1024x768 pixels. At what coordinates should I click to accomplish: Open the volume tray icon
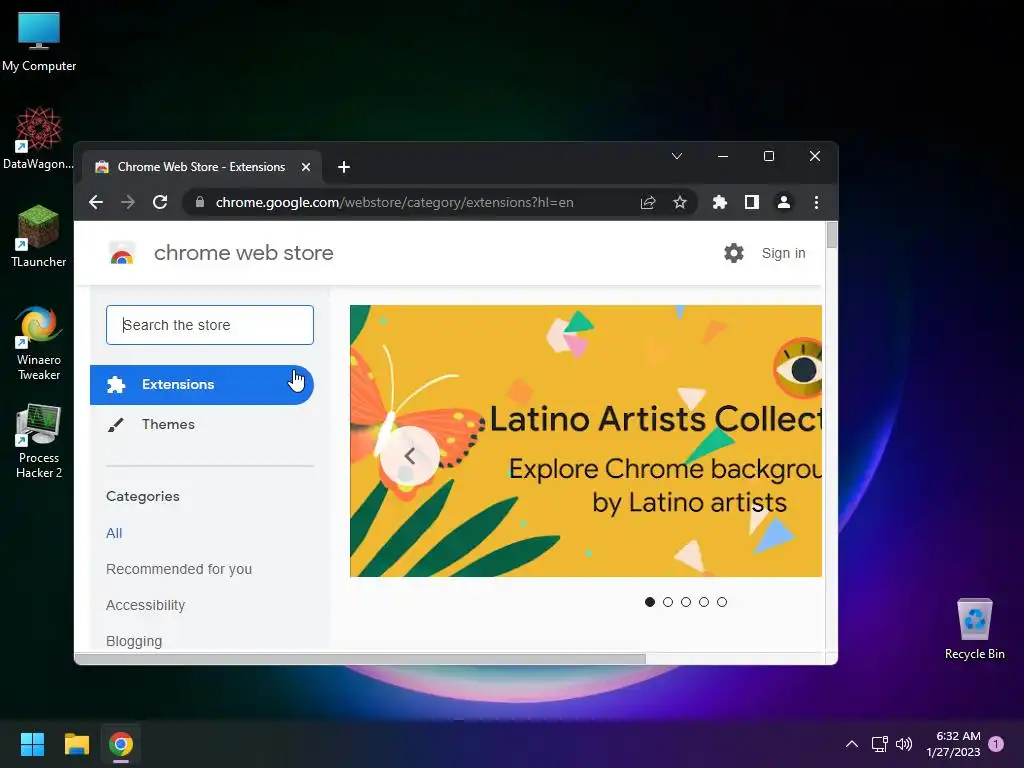point(904,744)
